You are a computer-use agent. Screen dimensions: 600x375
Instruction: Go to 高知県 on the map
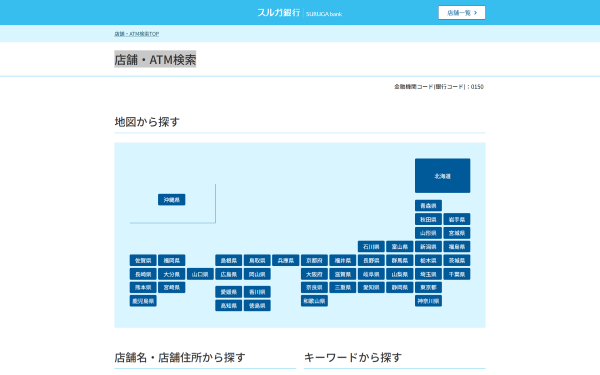(228, 306)
